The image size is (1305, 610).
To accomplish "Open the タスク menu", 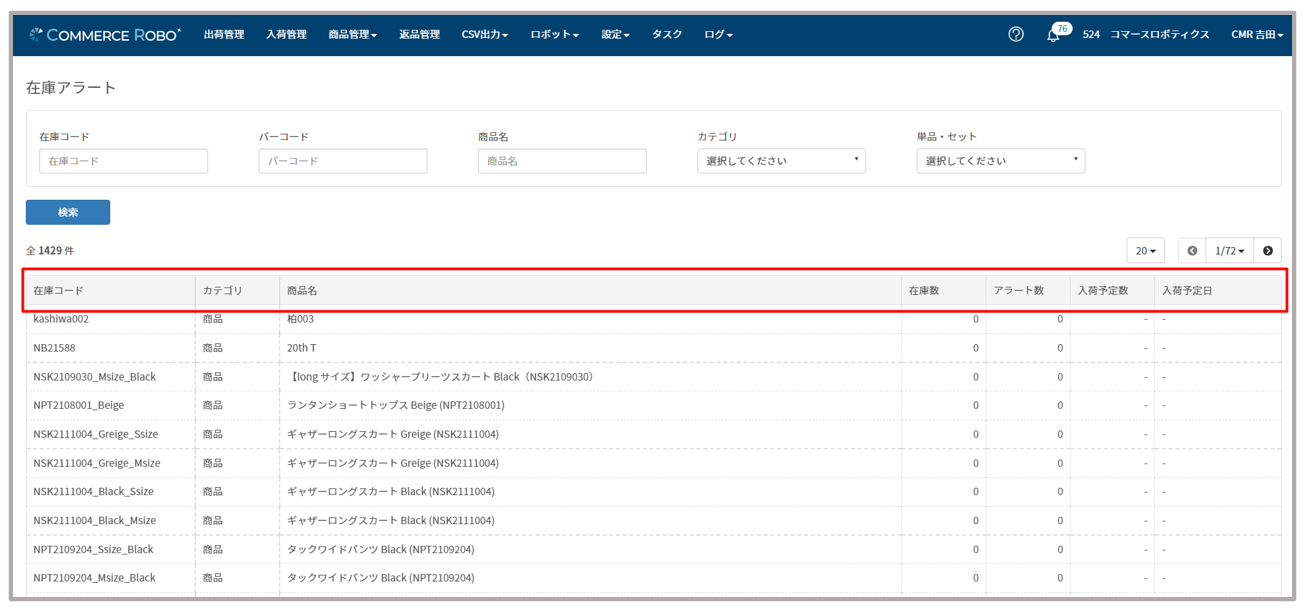I will (667, 34).
